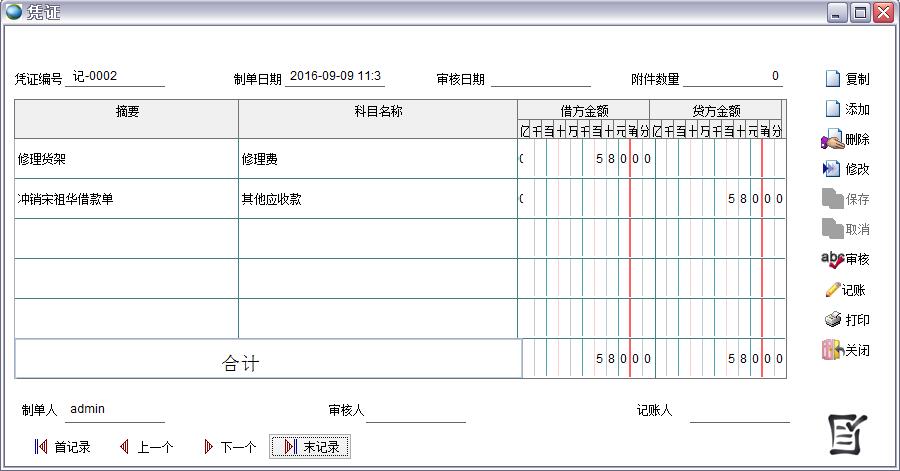
Task: Click the 添加 (Add) voucher icon
Action: (x=832, y=110)
